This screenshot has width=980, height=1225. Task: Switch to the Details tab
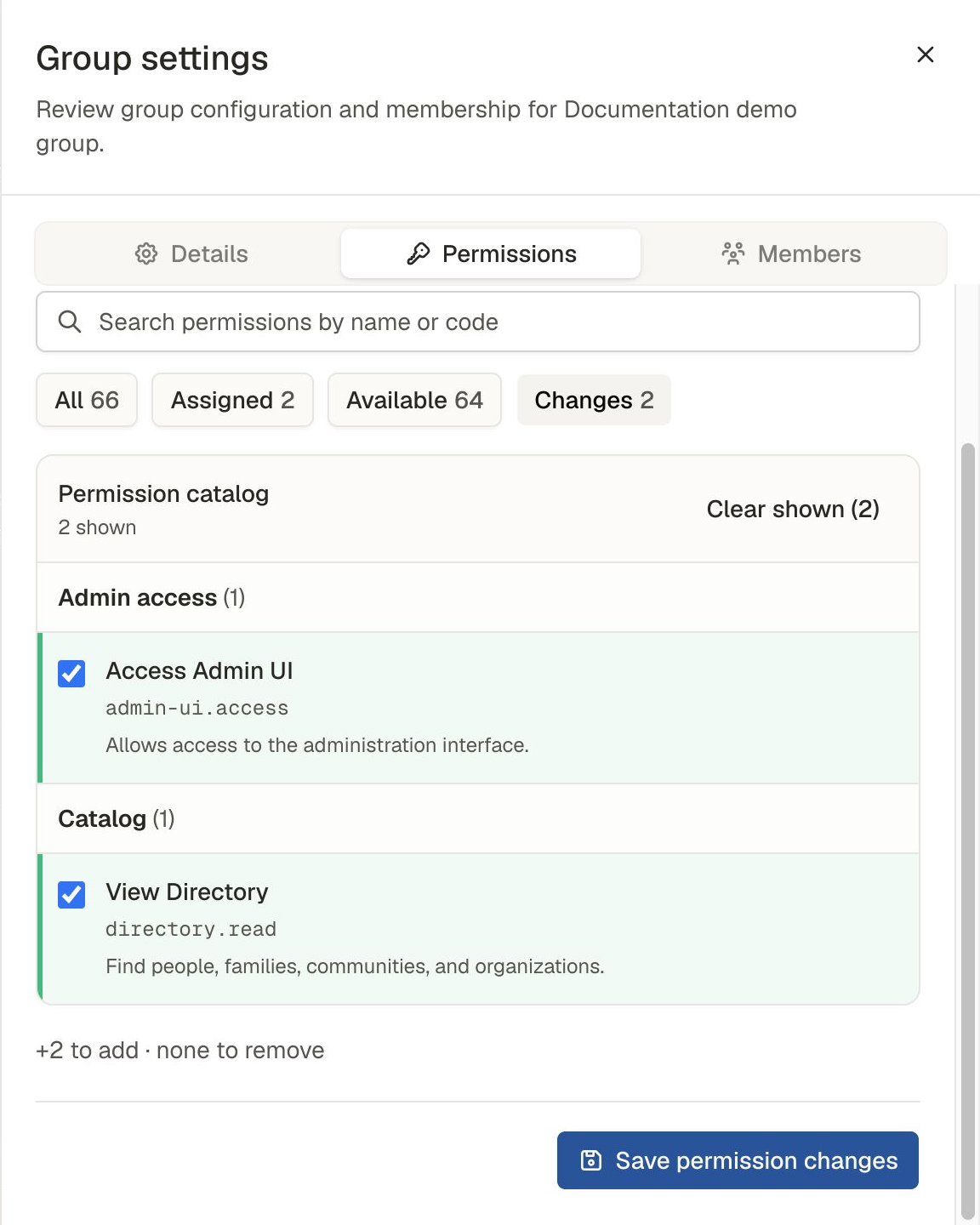click(x=191, y=254)
